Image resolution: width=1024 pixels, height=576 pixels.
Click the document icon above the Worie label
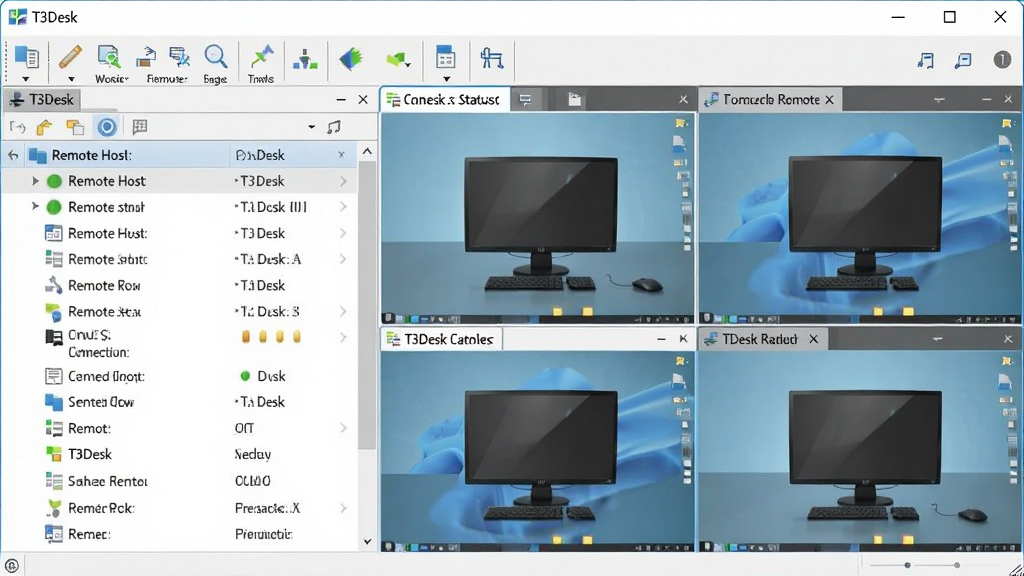click(x=108, y=57)
